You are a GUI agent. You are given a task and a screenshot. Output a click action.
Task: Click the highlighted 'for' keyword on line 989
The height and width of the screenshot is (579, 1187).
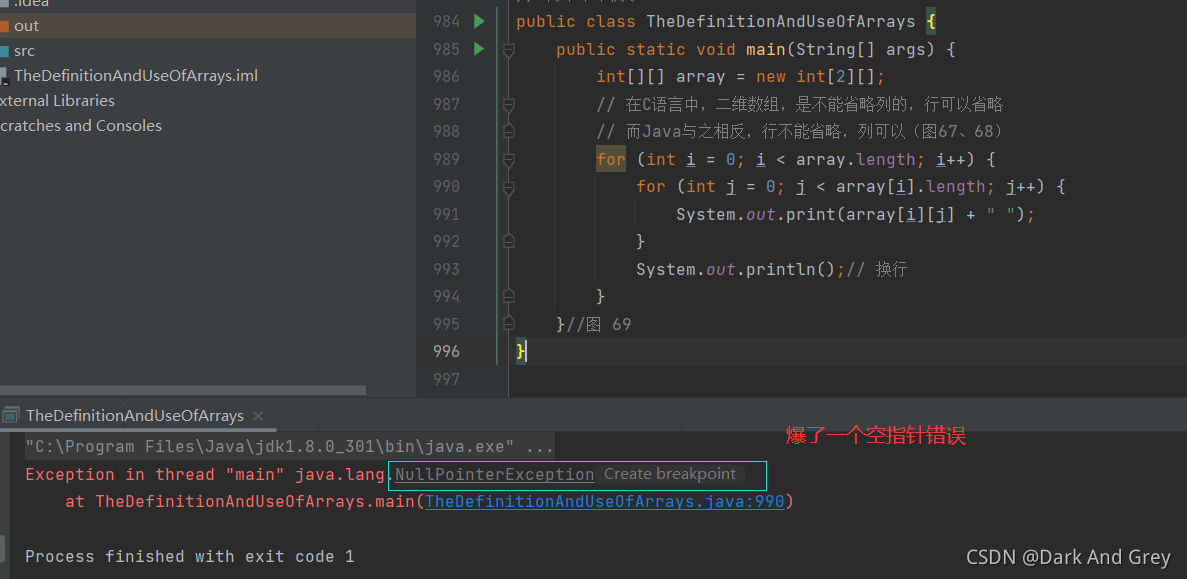(611, 159)
